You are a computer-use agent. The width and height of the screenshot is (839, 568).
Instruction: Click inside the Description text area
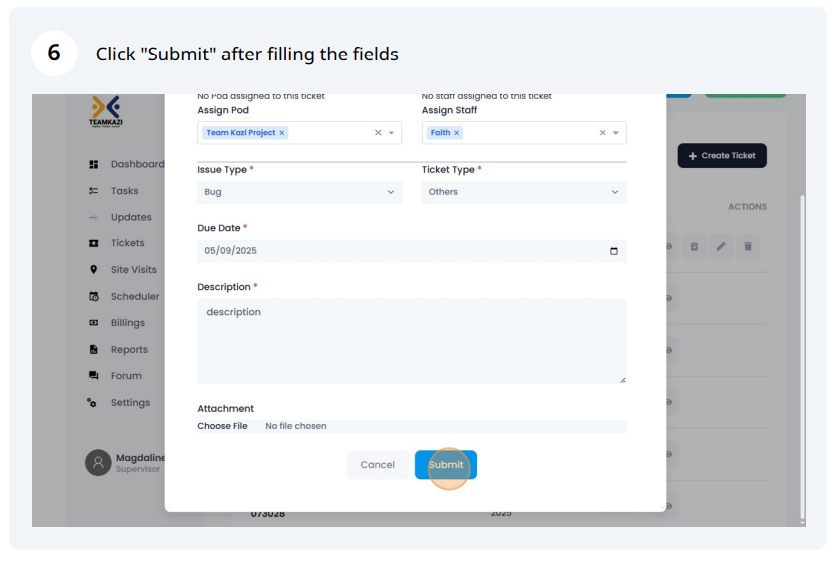(412, 341)
